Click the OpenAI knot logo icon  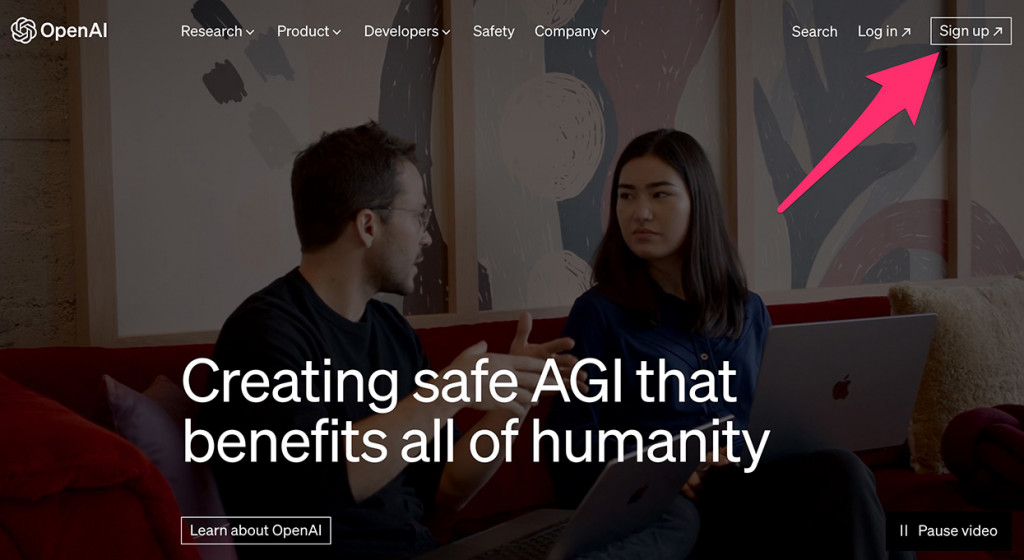pyautogui.click(x=24, y=31)
